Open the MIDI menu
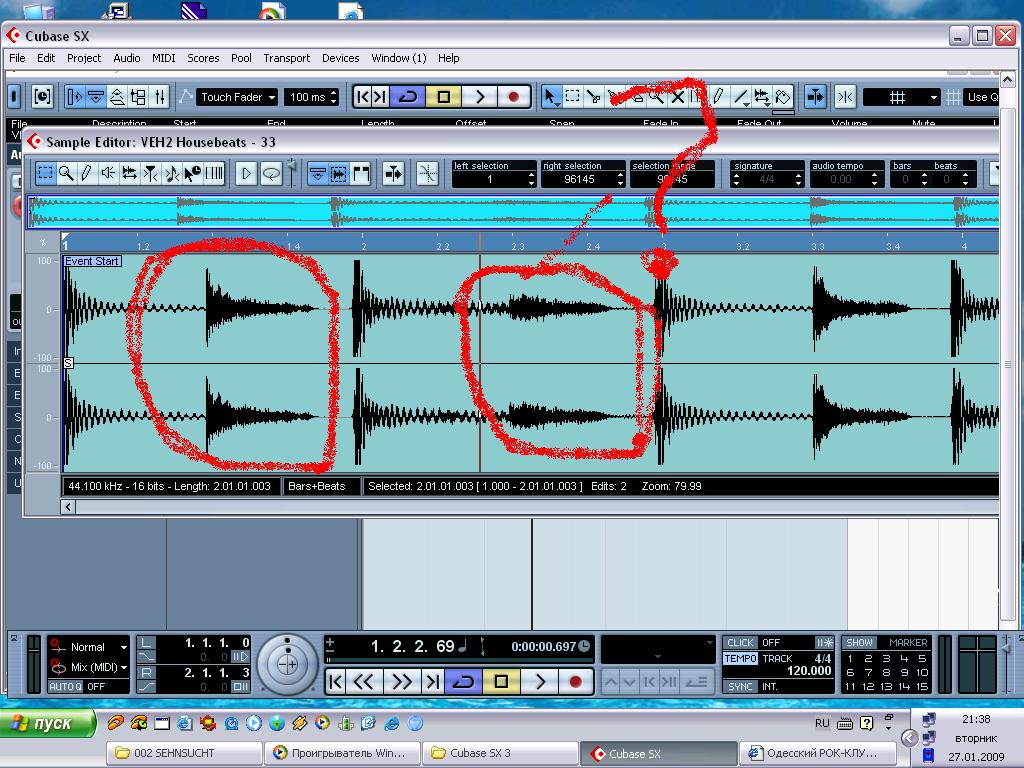The height and width of the screenshot is (768, 1024). [x=163, y=58]
